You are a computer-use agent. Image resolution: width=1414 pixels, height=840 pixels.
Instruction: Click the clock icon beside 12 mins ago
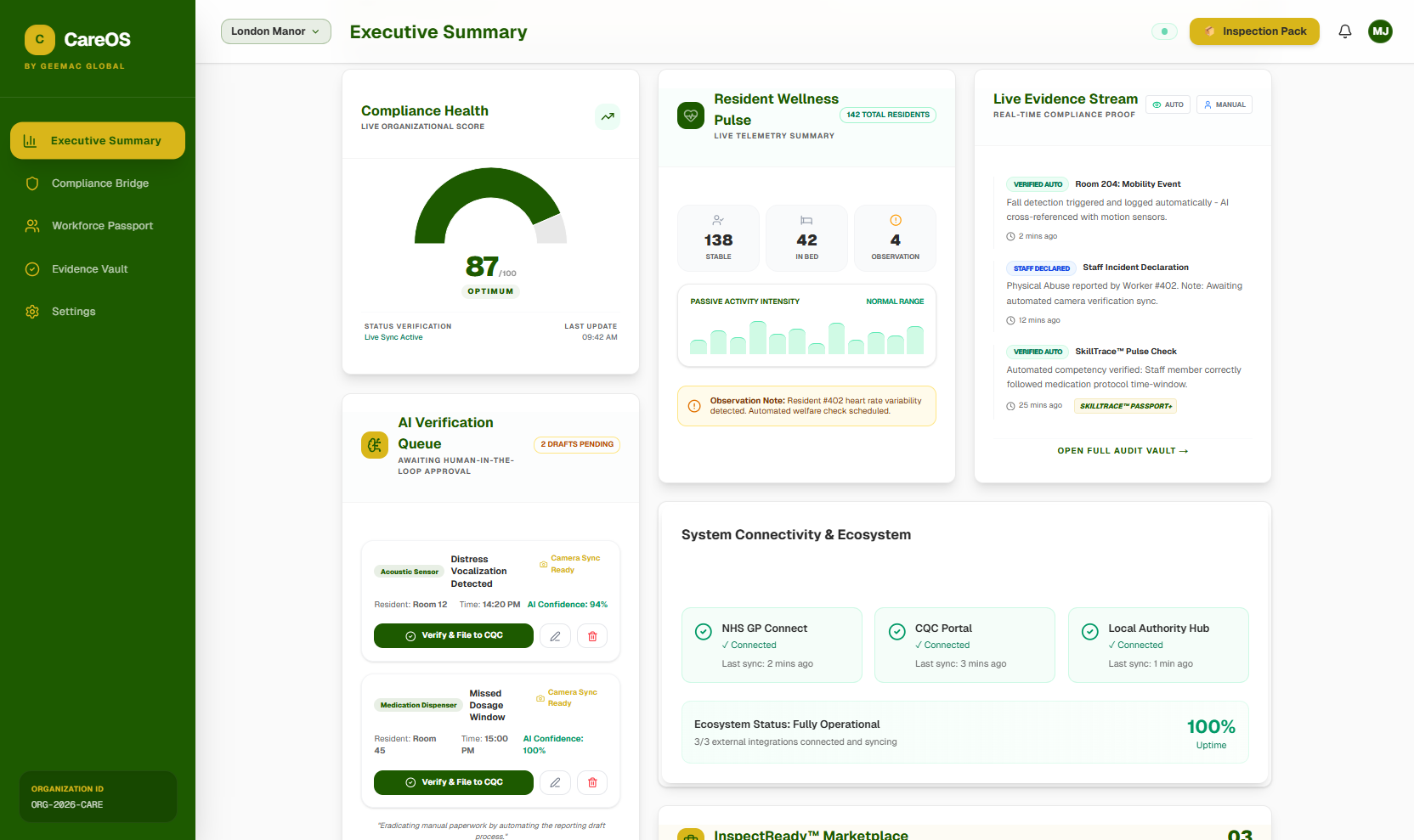pyautogui.click(x=1010, y=321)
